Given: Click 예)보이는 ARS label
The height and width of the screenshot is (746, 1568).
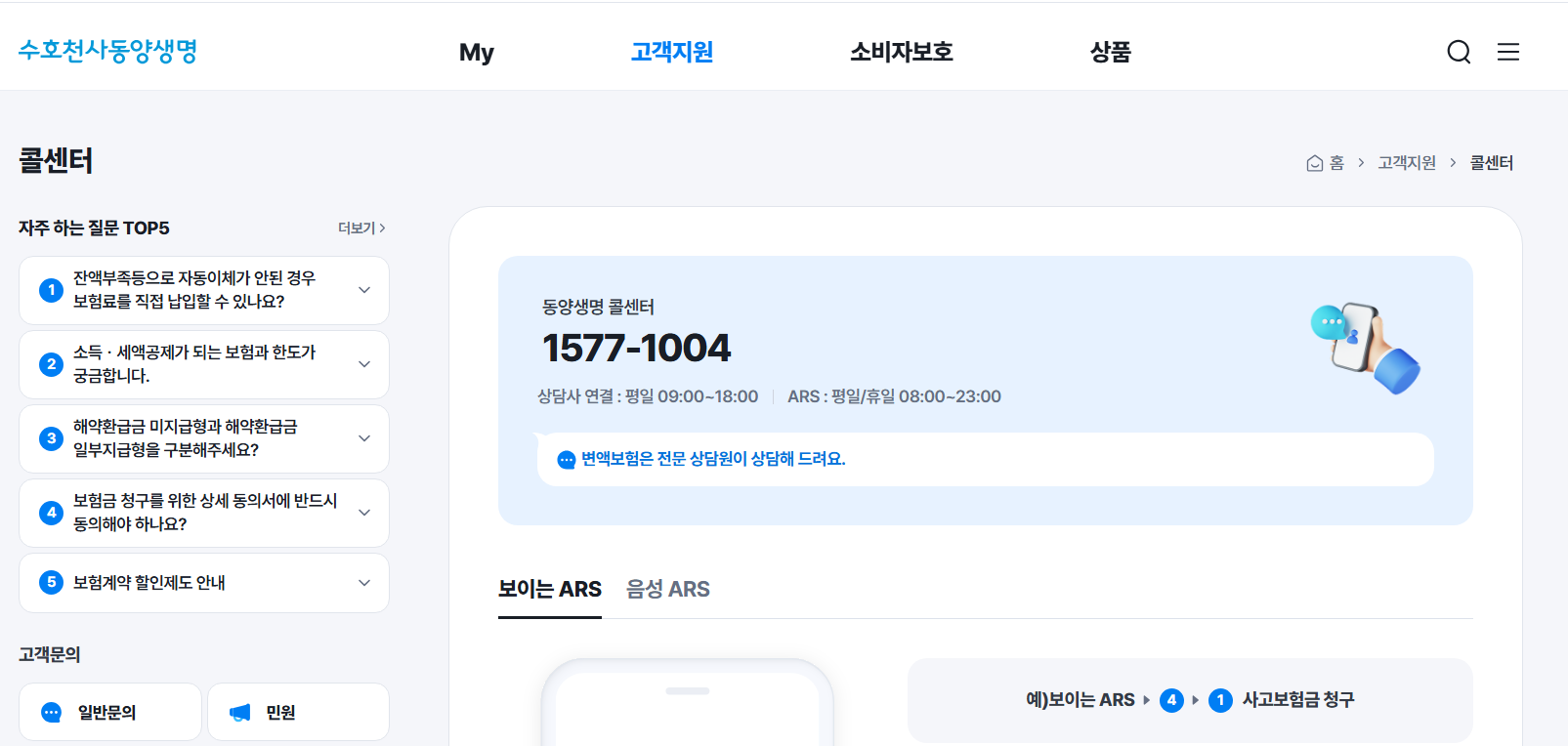Looking at the screenshot, I should coord(1081,700).
